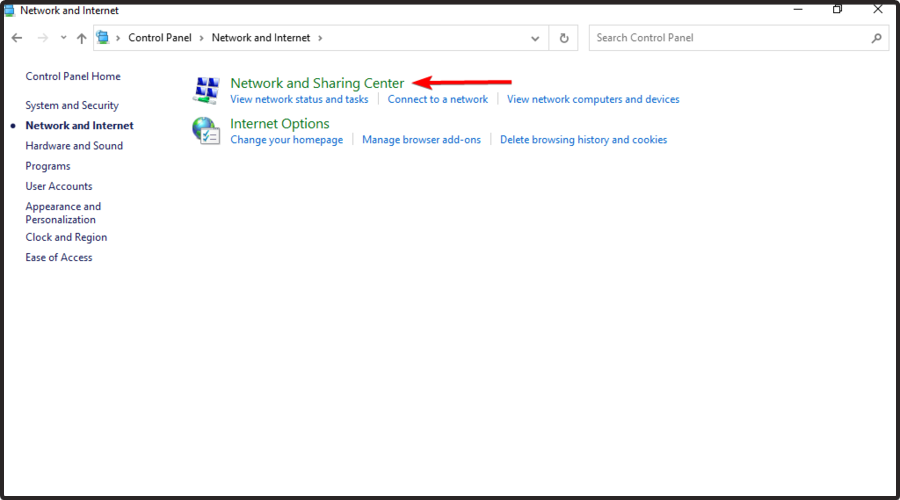Open Clock and Region category
The image size is (900, 500).
point(66,237)
